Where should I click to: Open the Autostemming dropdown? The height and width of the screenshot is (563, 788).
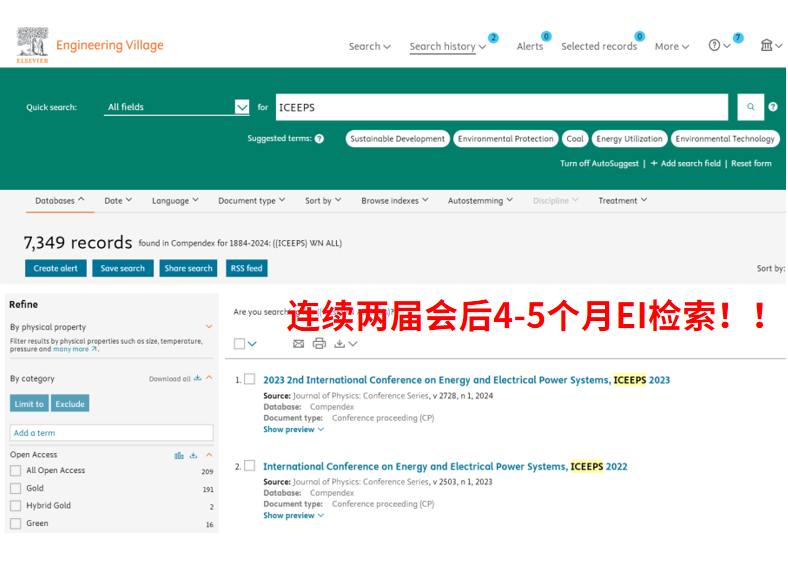pyautogui.click(x=480, y=201)
